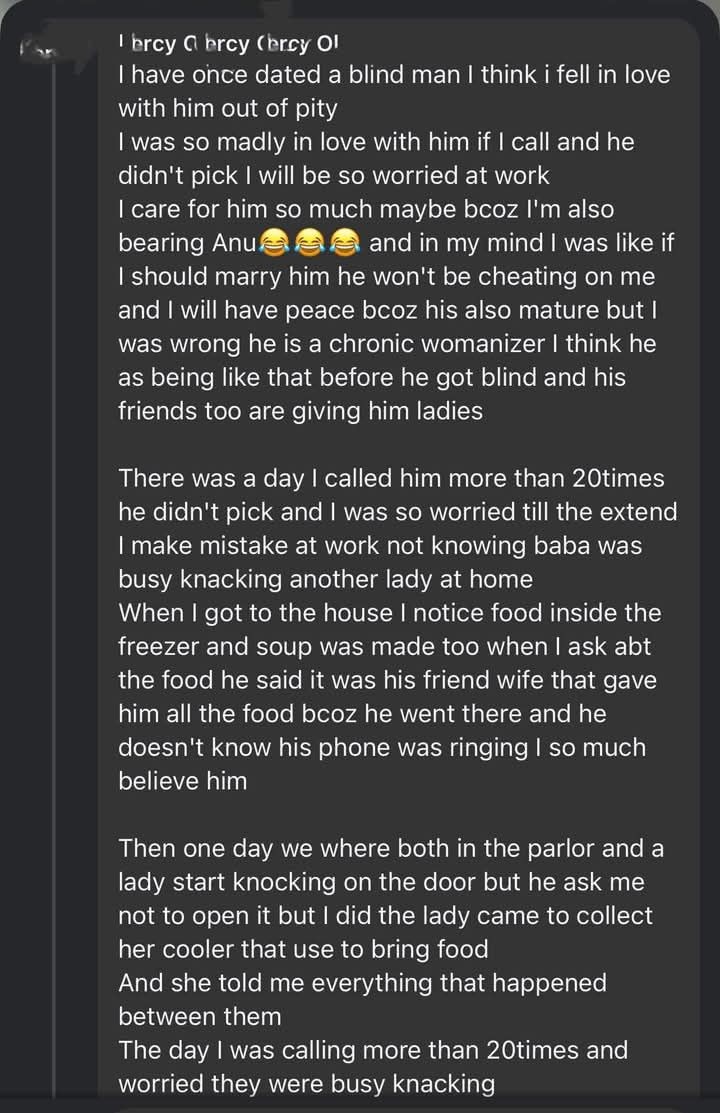Click the line starting "Then one day we where both"
720x1113 pixels.
[x=391, y=849]
